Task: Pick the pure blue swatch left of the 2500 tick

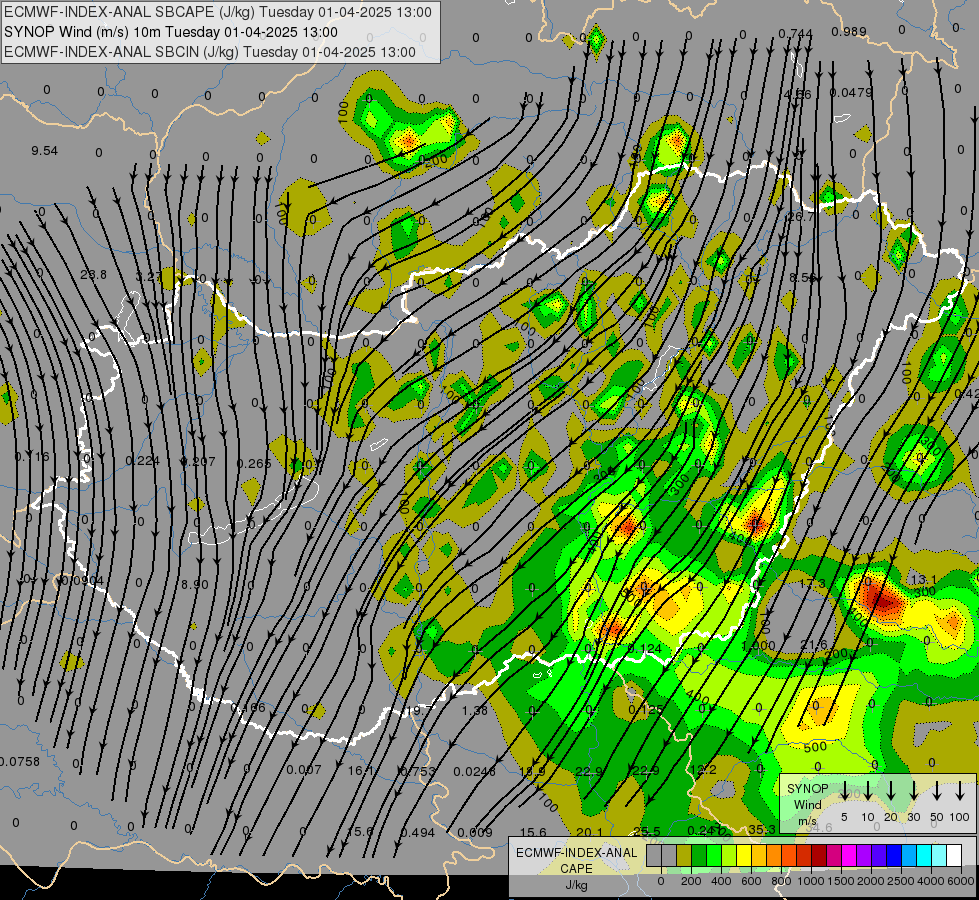Action: pos(894,856)
